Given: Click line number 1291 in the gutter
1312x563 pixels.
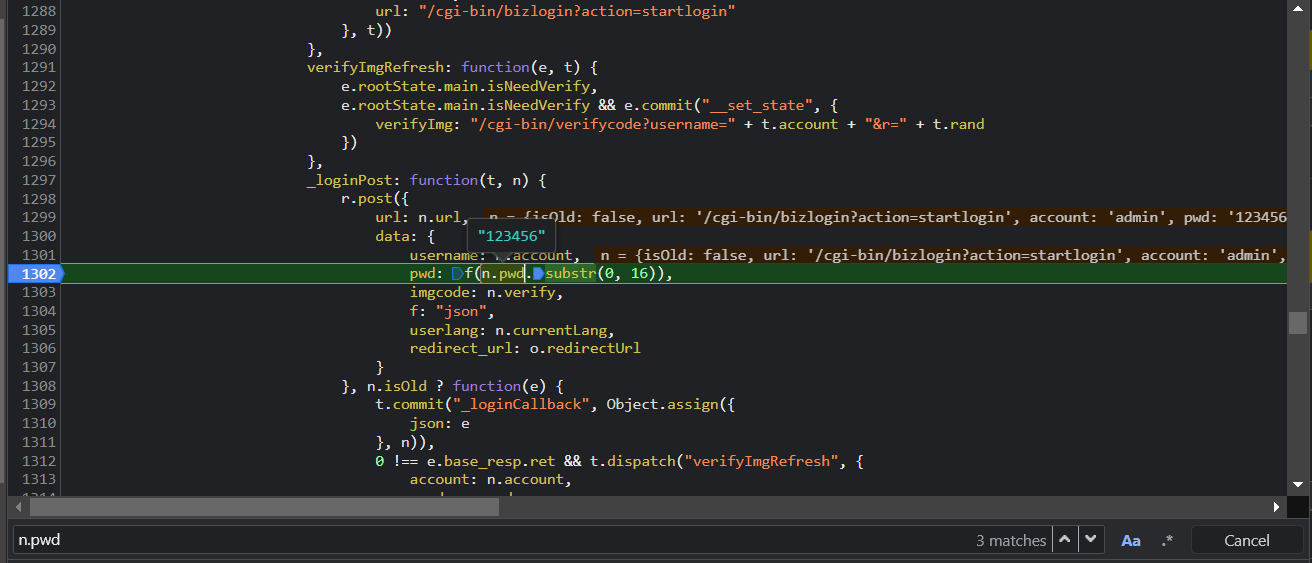Looking at the screenshot, I should pos(38,67).
